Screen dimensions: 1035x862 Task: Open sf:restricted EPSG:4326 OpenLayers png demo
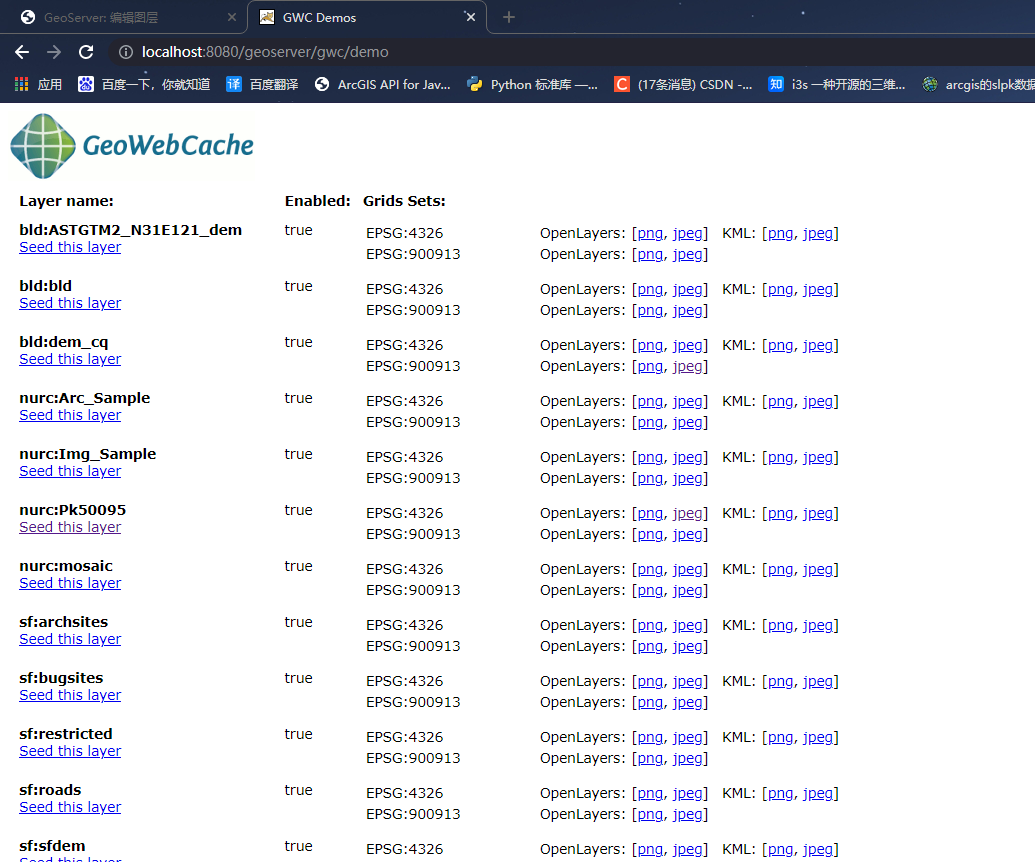(650, 738)
